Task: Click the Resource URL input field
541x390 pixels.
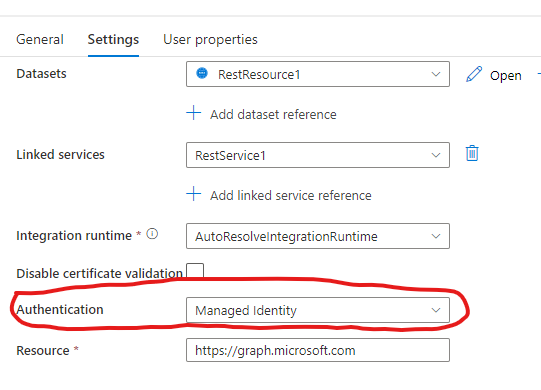Action: click(318, 350)
